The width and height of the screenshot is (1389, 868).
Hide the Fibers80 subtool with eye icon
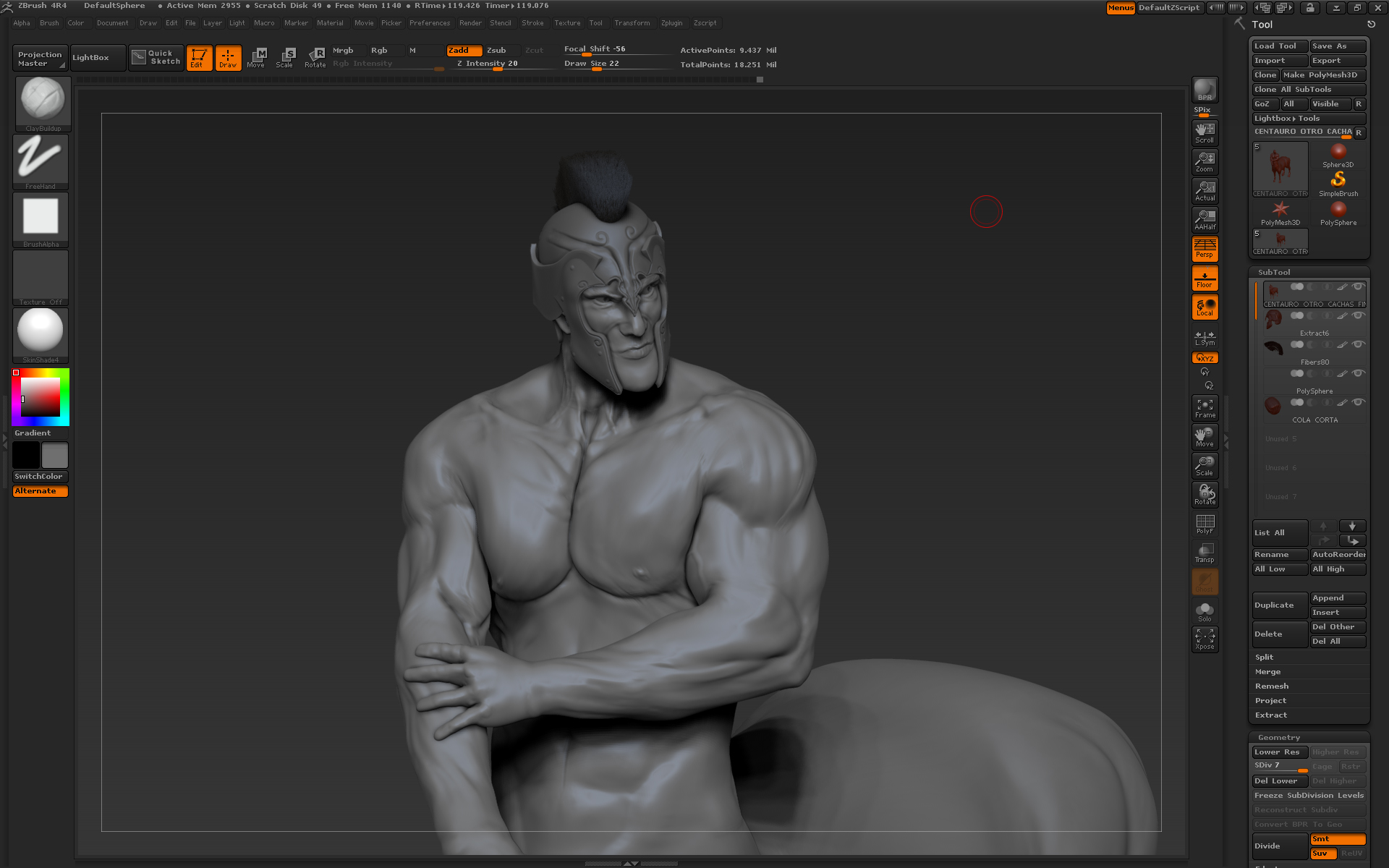click(1358, 344)
